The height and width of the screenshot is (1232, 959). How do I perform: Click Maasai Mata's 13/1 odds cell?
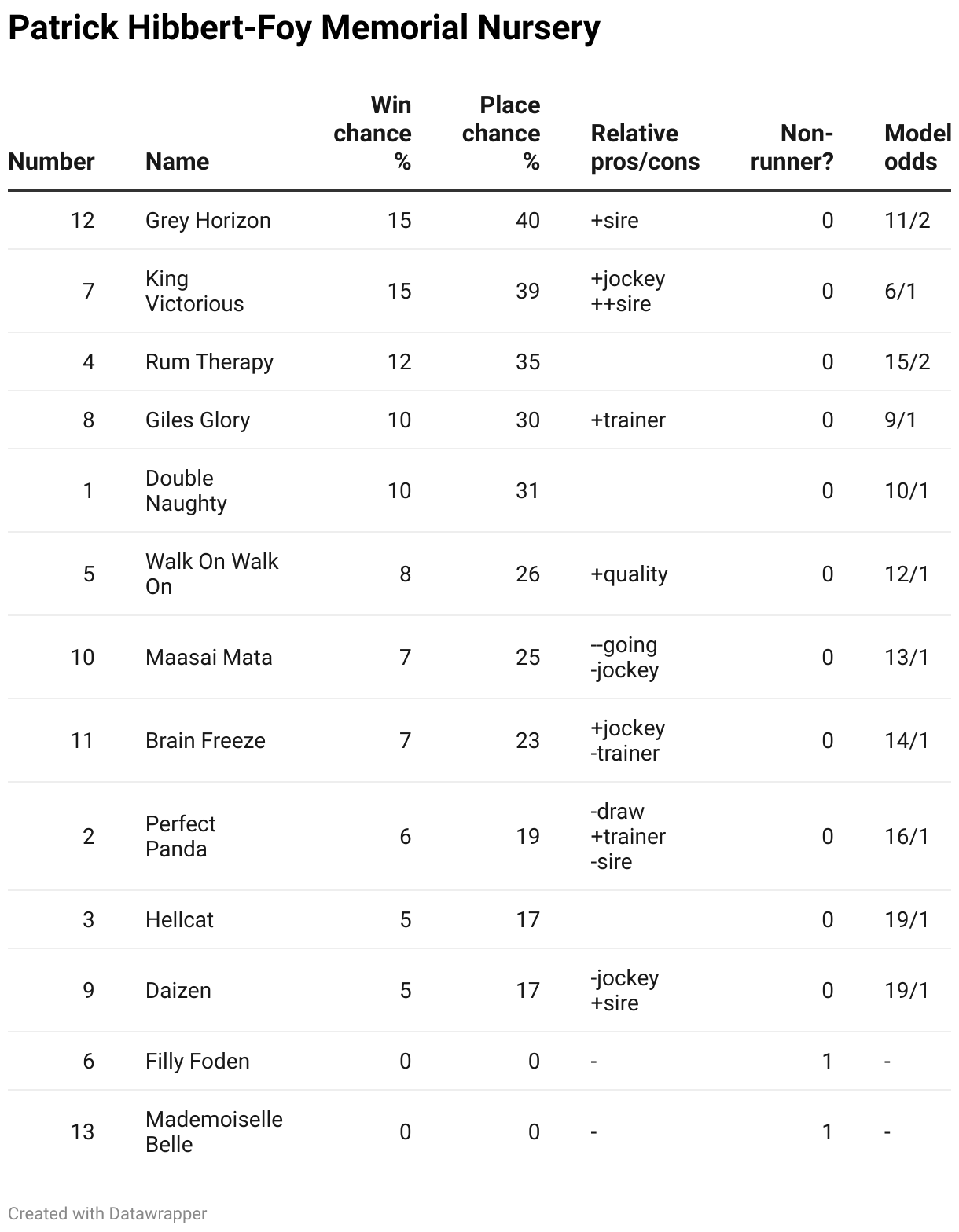pyautogui.click(x=907, y=657)
